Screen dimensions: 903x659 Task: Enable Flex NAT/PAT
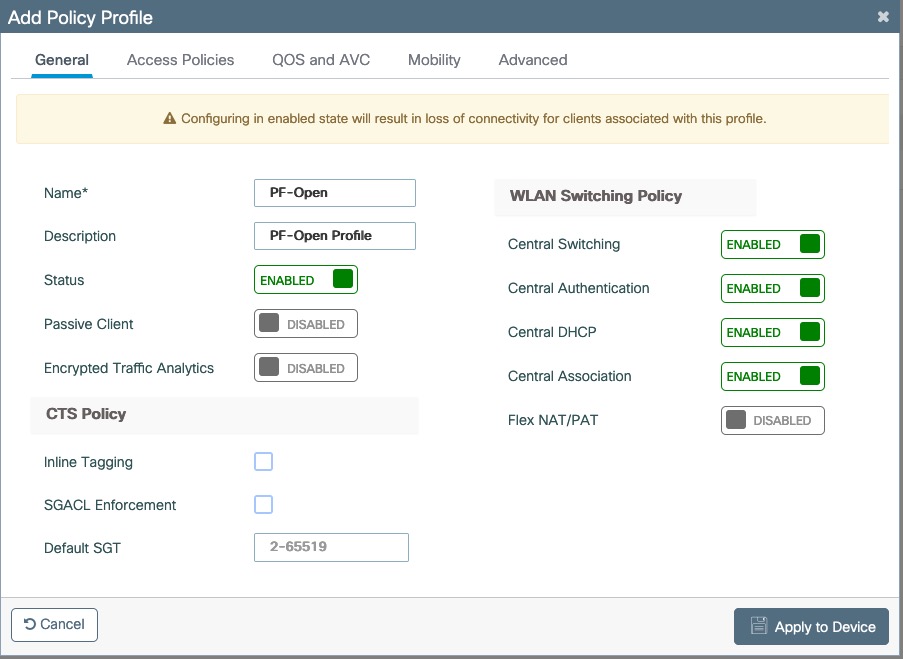pos(772,420)
